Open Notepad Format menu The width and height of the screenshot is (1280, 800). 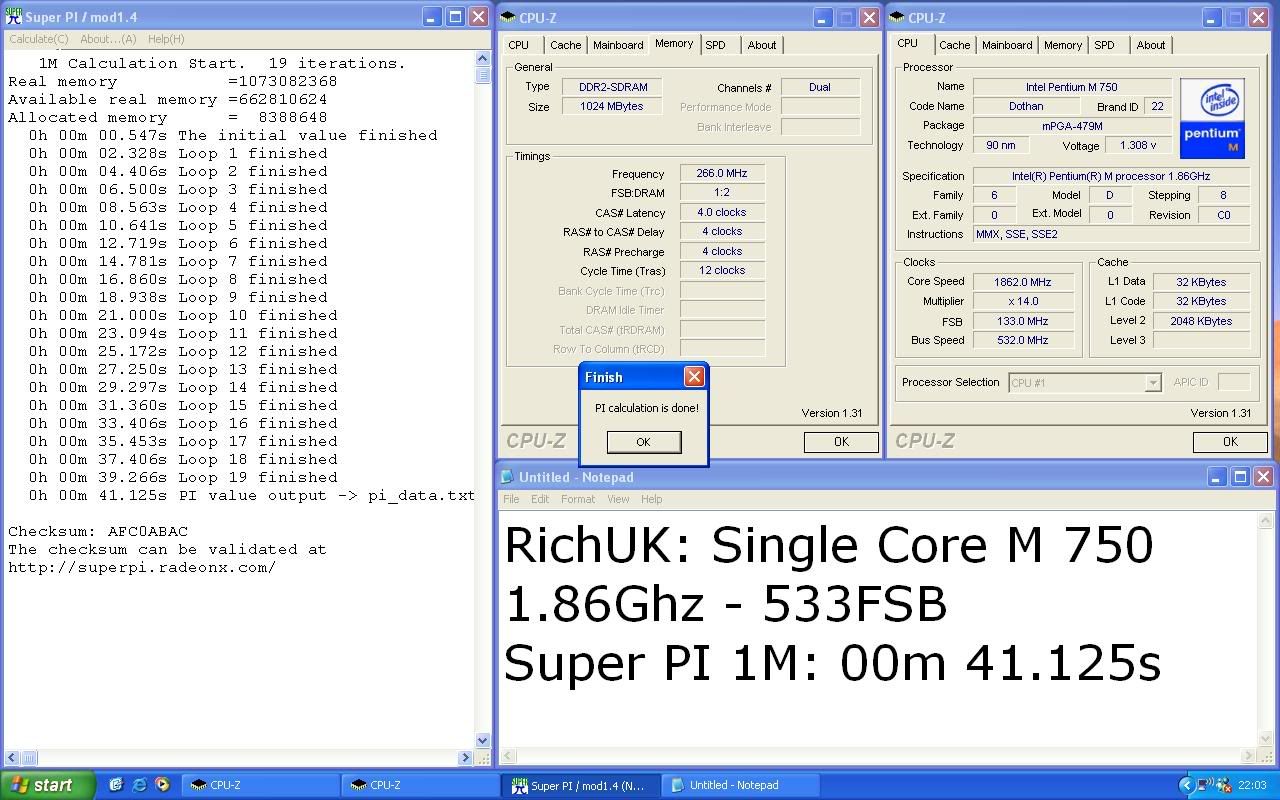tap(578, 499)
